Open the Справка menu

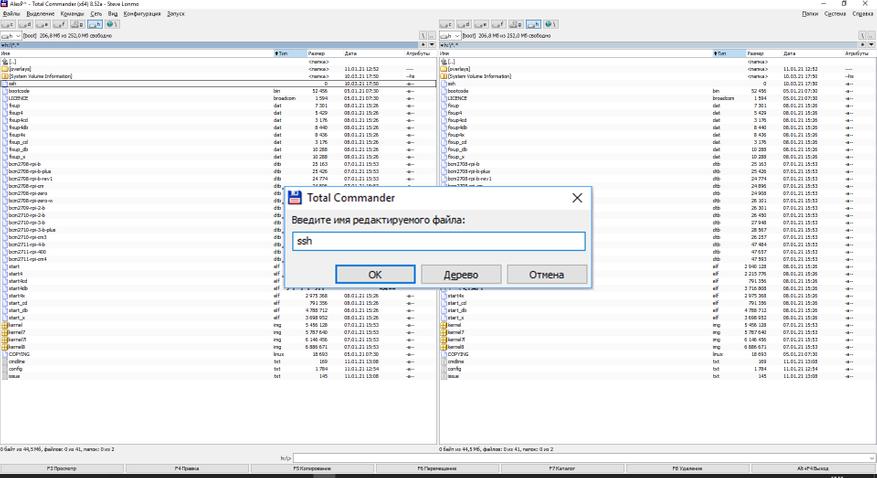[862, 13]
